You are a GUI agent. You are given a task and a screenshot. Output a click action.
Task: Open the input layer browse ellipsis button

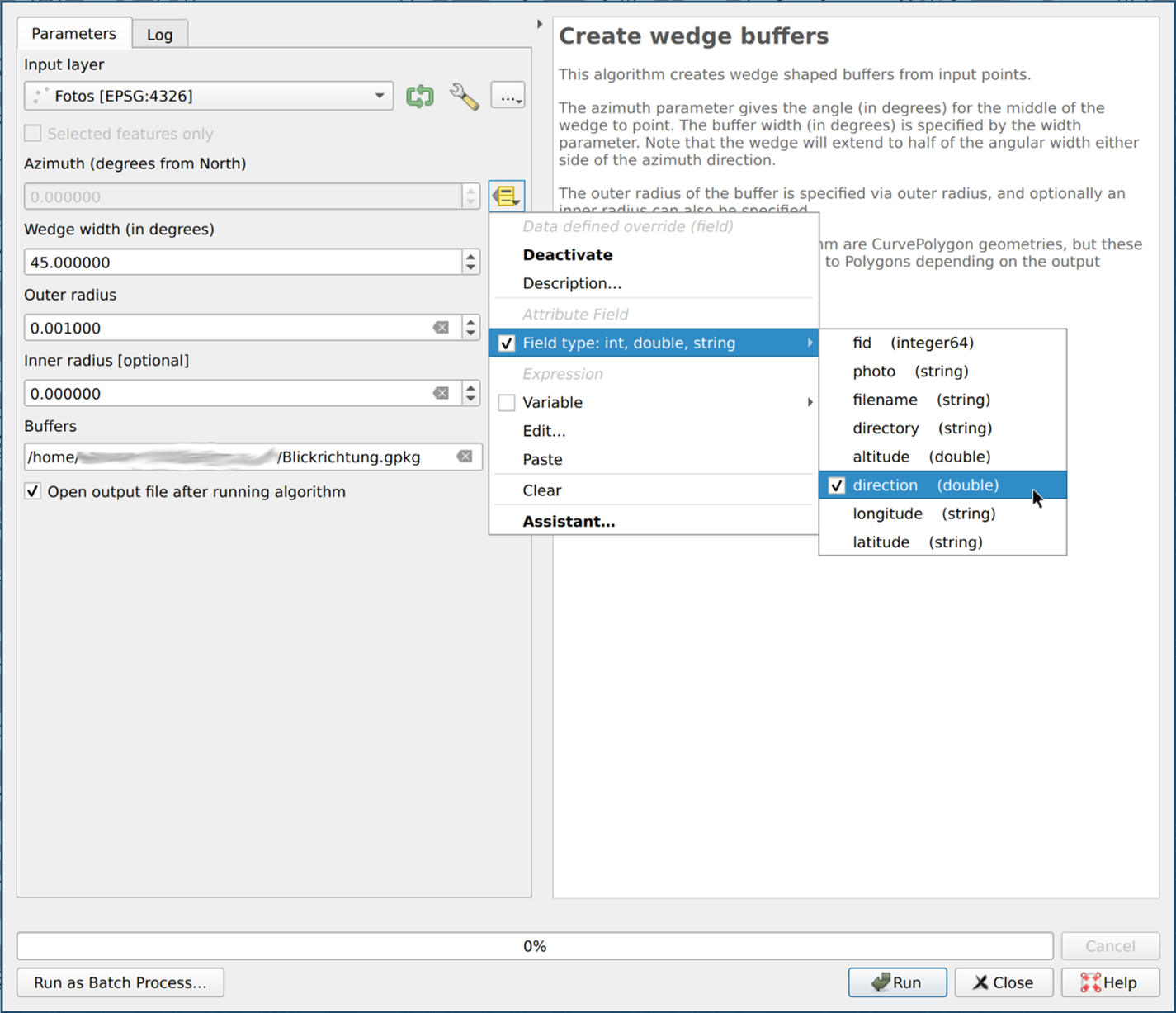pyautogui.click(x=508, y=96)
